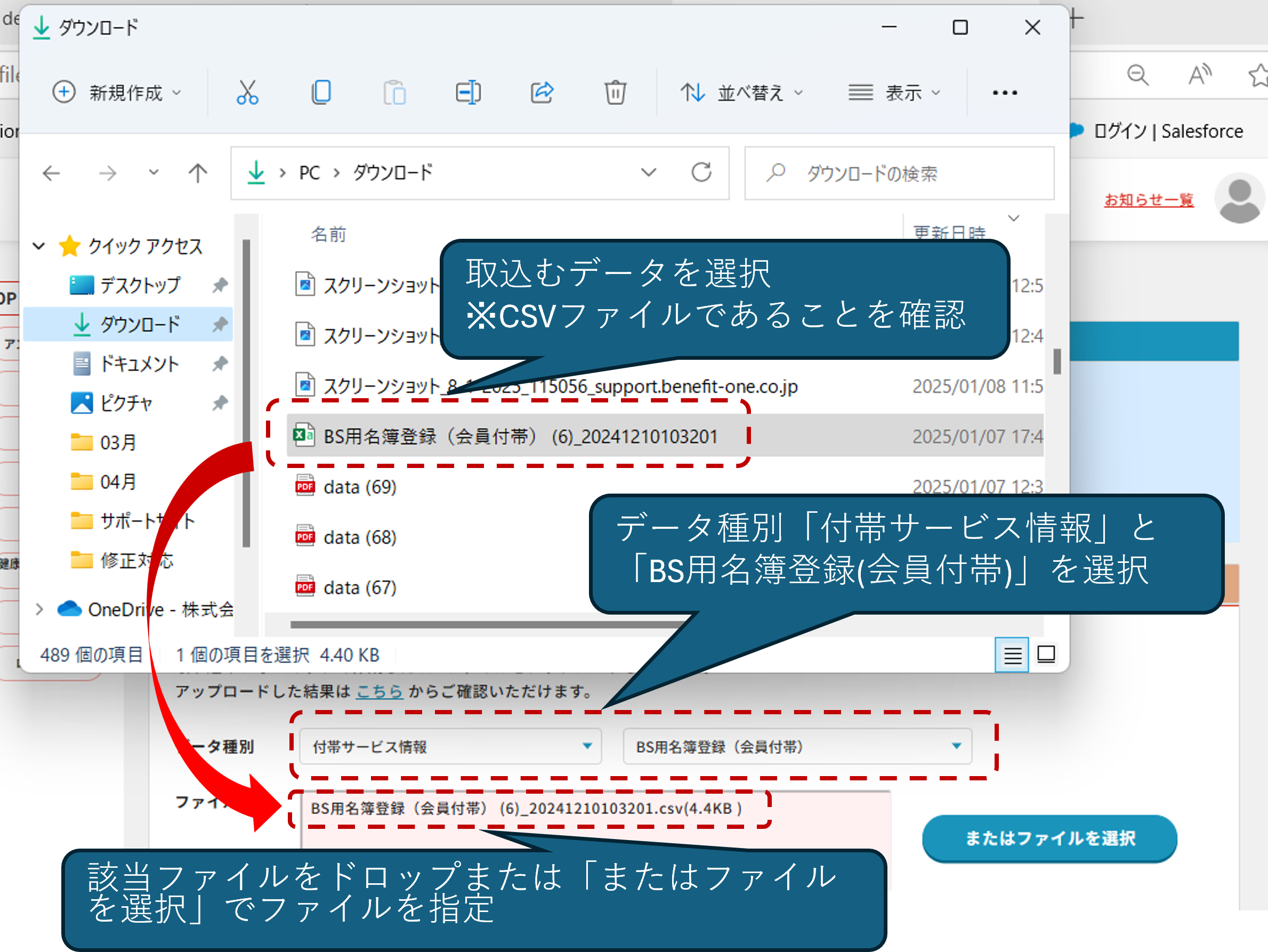Click the Paste clipboard icon
The image size is (1268, 952).
tap(394, 92)
